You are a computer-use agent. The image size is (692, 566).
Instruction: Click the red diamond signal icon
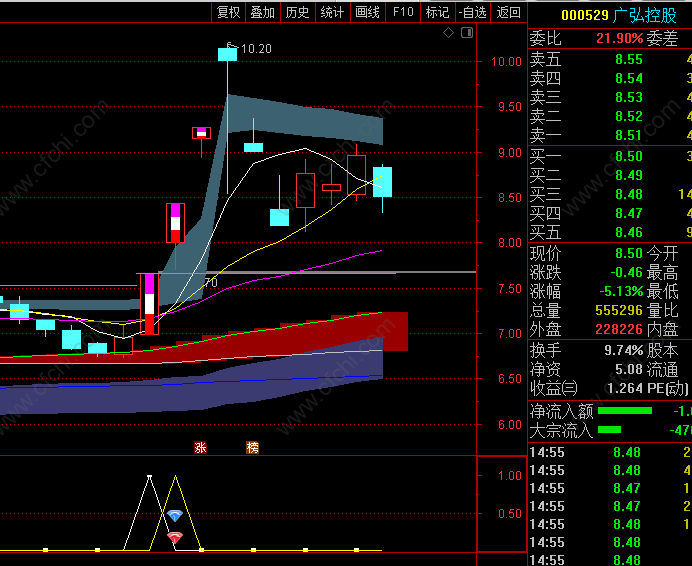[175, 537]
